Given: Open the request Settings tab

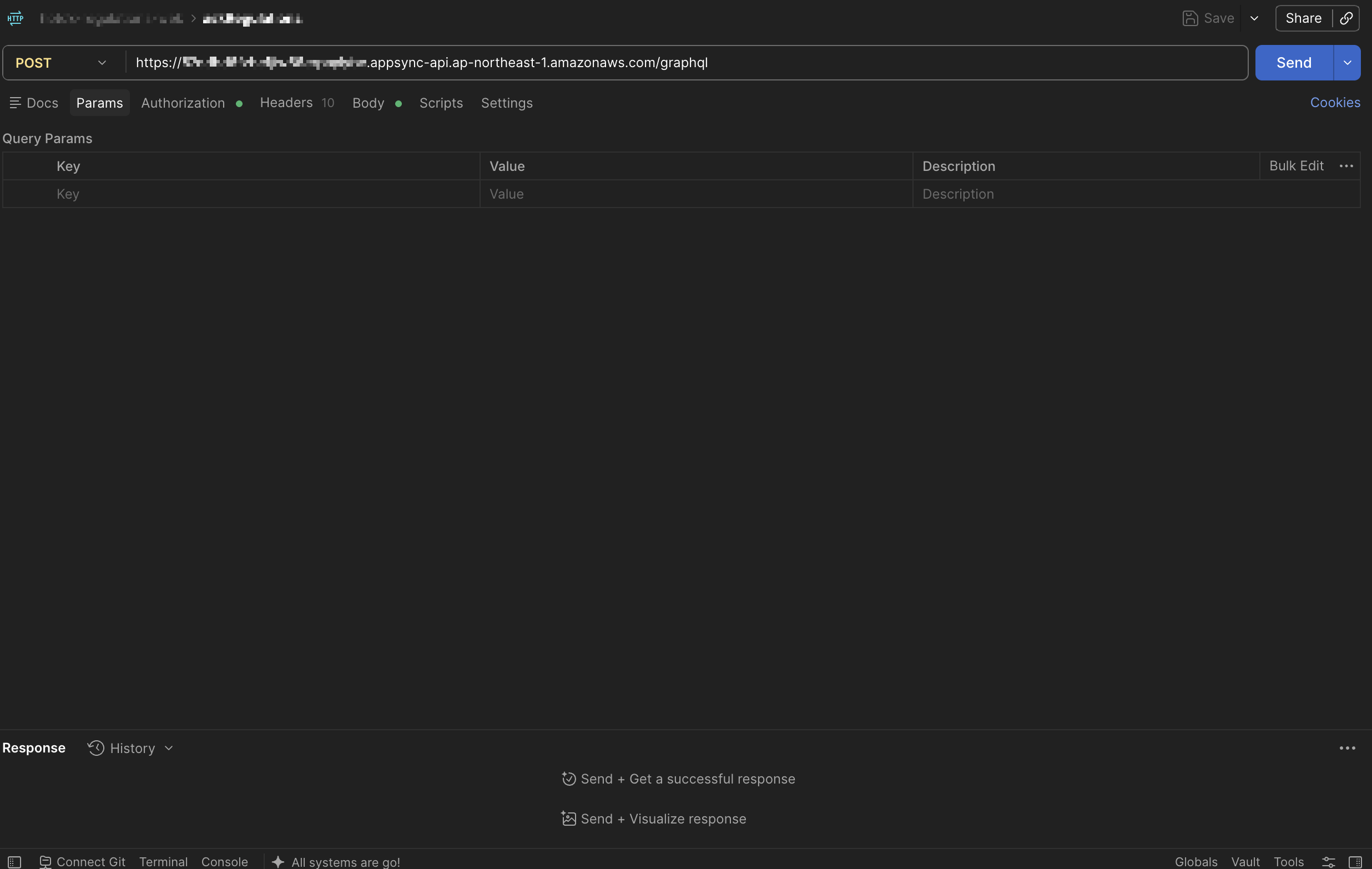Looking at the screenshot, I should point(507,103).
